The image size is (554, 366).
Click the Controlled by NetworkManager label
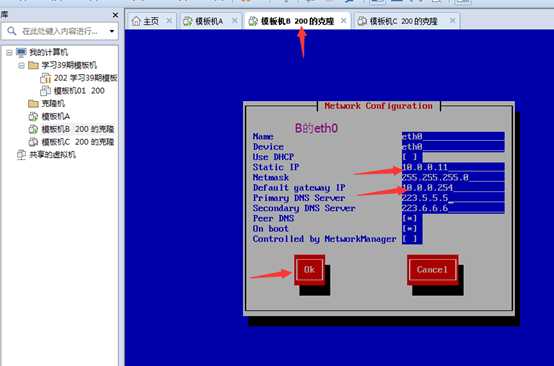pyautogui.click(x=324, y=239)
